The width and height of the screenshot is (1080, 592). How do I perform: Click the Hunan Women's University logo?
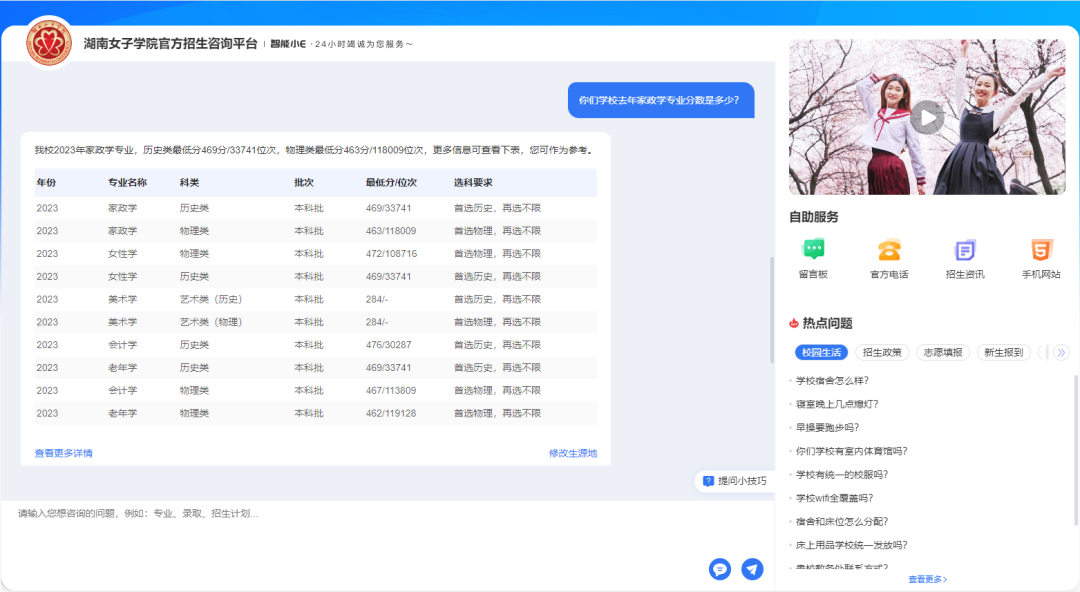[x=48, y=43]
